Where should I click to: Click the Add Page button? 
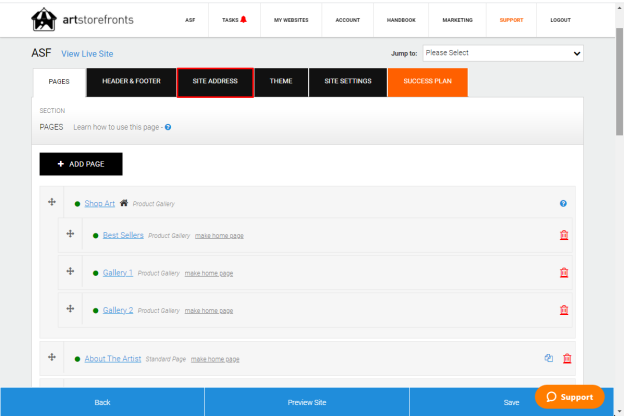pyautogui.click(x=81, y=164)
